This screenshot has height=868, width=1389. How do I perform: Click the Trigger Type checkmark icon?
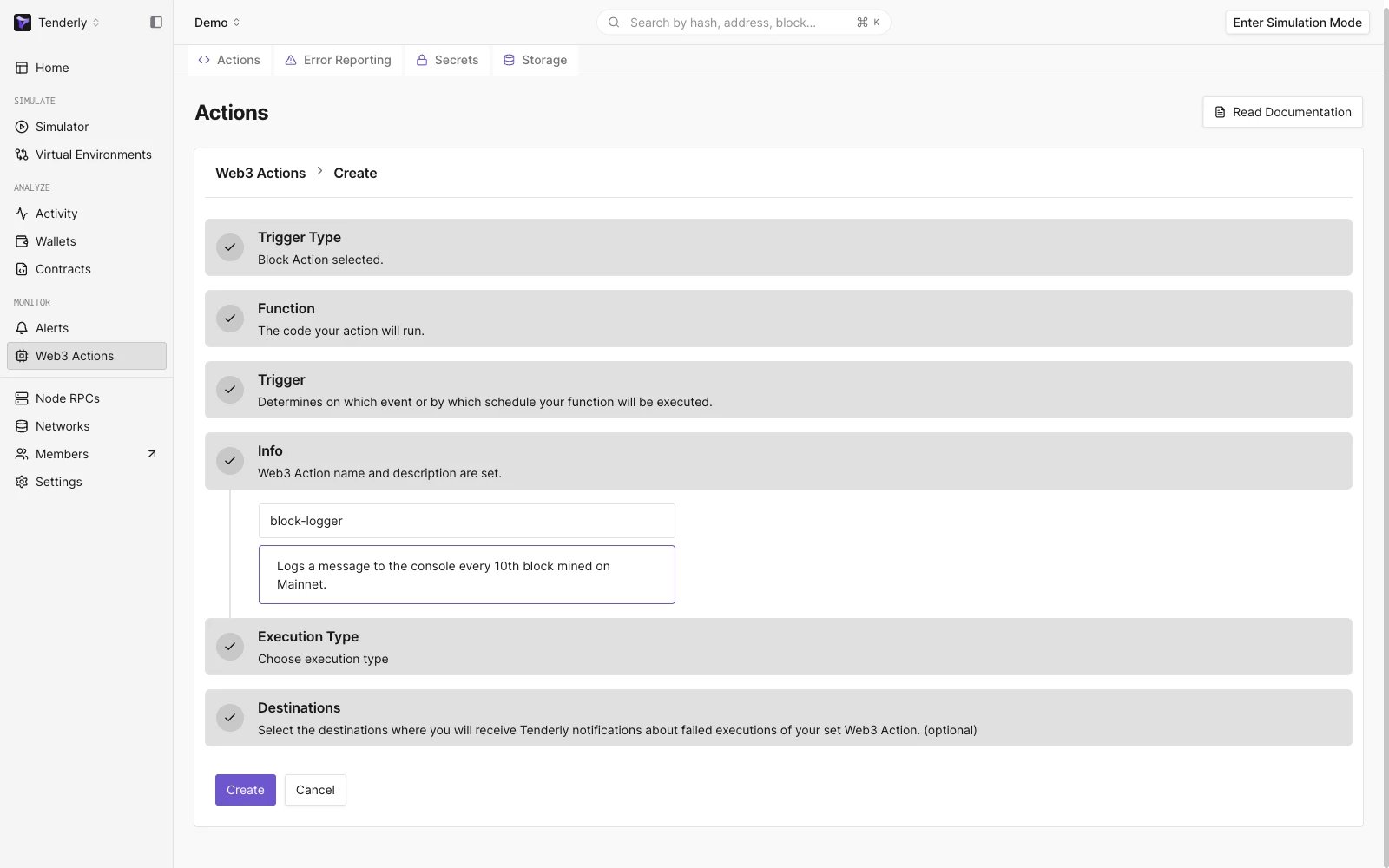pos(230,247)
